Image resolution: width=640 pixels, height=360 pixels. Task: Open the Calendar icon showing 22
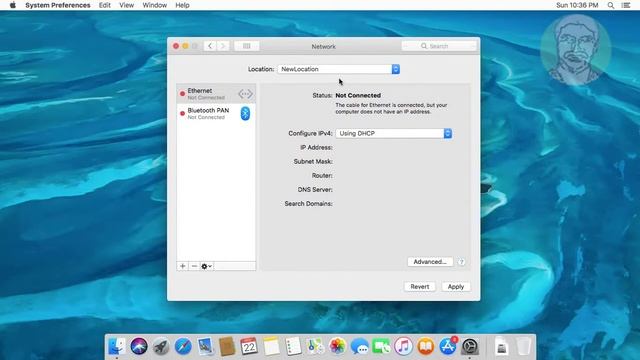249,347
